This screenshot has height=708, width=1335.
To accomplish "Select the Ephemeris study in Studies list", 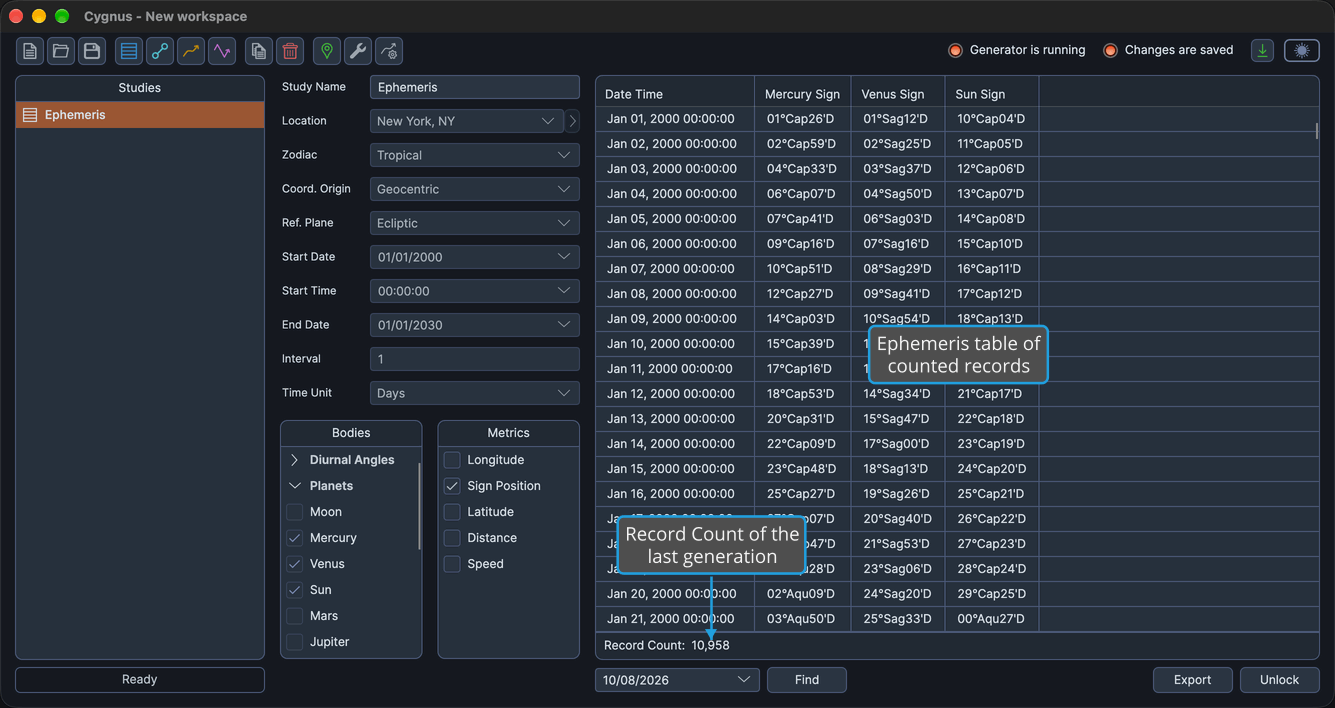I will [x=140, y=115].
